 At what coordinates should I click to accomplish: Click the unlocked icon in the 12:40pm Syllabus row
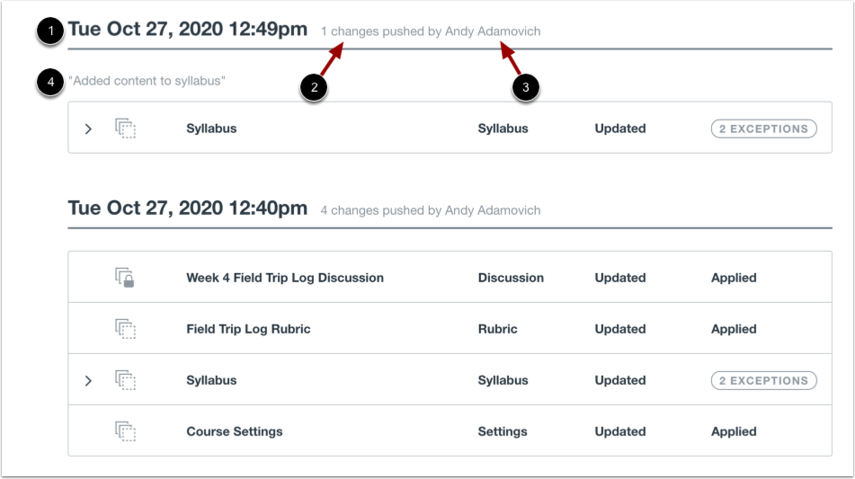[x=125, y=380]
